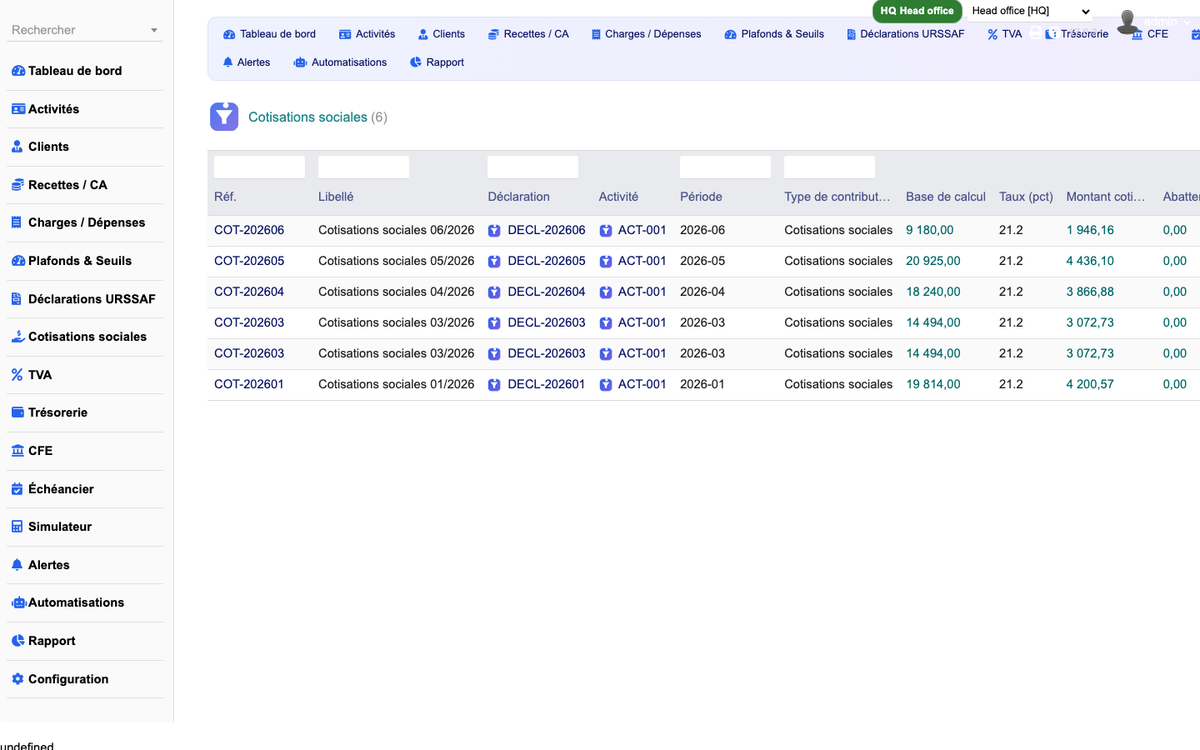Focus the Type de contribution filter field

click(829, 167)
